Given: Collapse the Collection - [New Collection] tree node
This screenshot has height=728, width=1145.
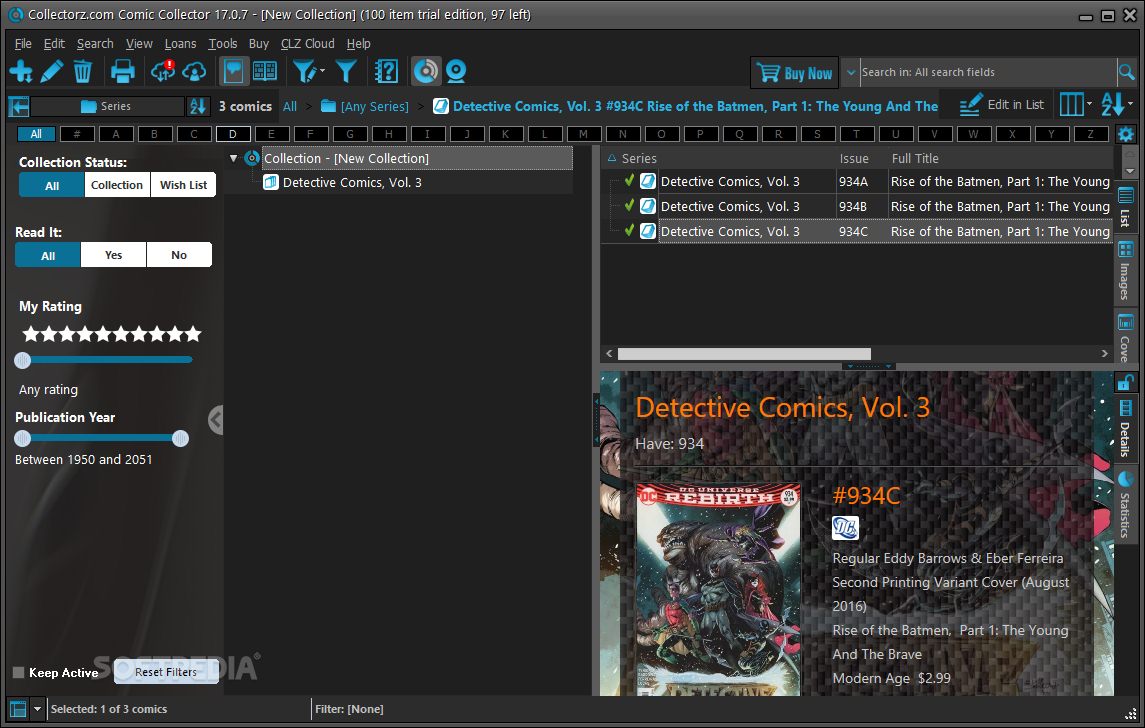Looking at the screenshot, I should (x=234, y=158).
